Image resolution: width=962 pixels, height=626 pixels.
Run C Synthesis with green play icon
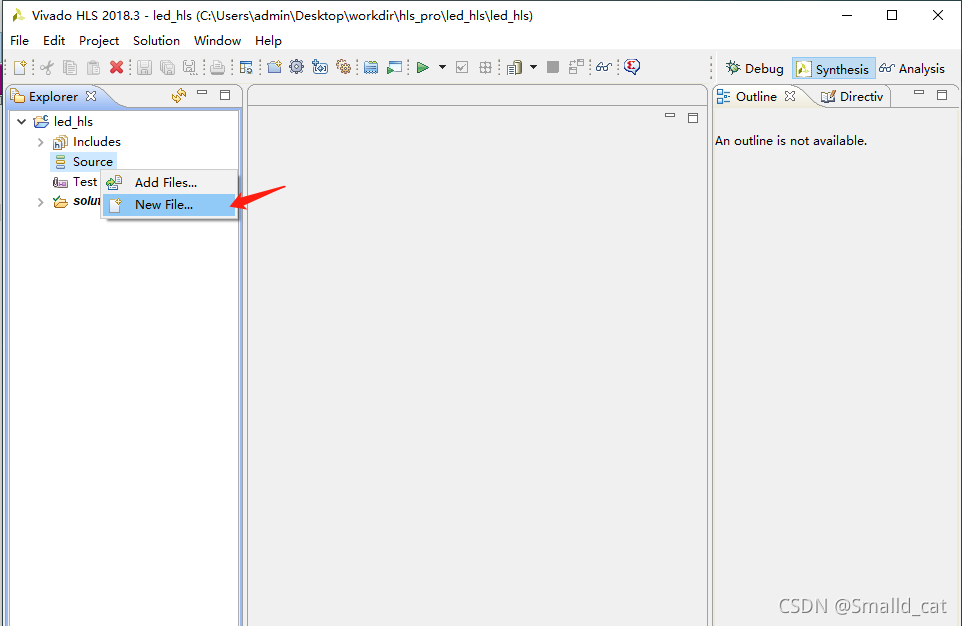click(x=423, y=67)
